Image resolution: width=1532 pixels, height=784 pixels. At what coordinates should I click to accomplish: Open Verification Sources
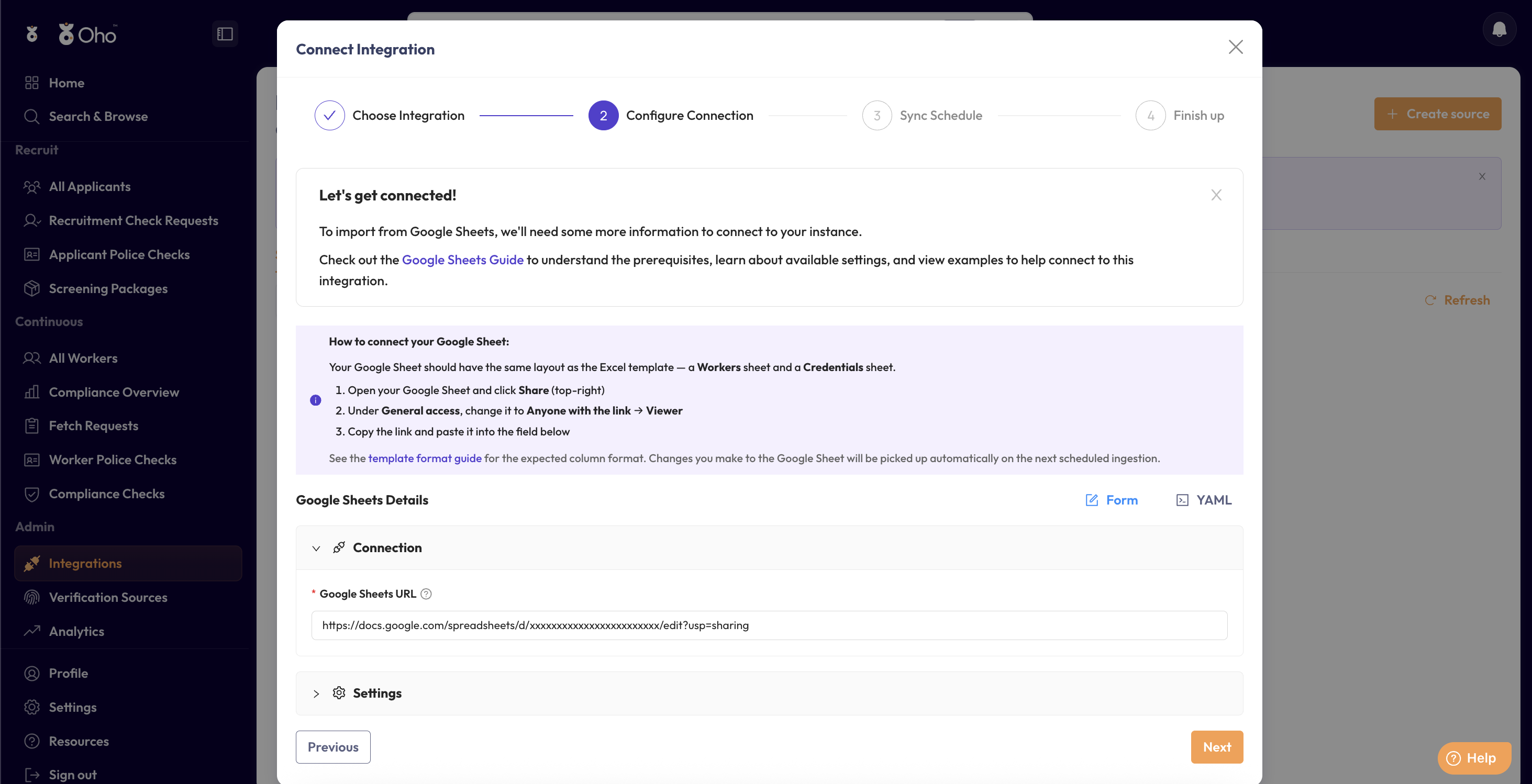(108, 597)
